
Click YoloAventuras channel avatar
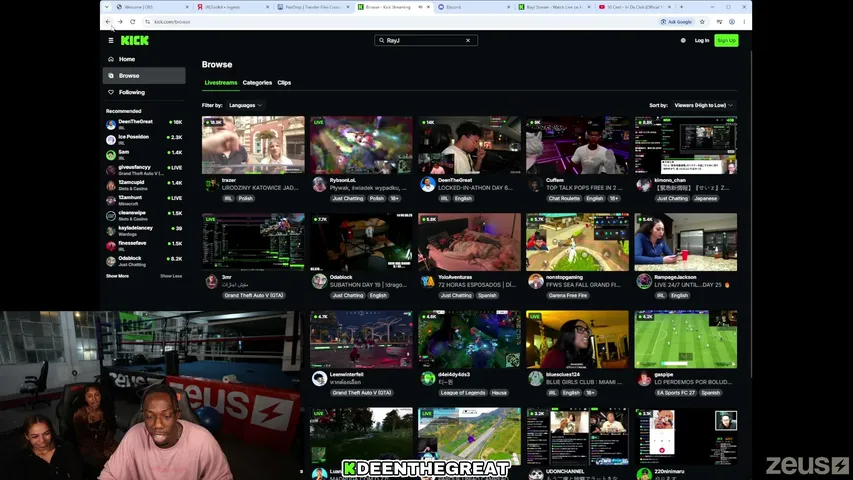pyautogui.click(x=428, y=281)
